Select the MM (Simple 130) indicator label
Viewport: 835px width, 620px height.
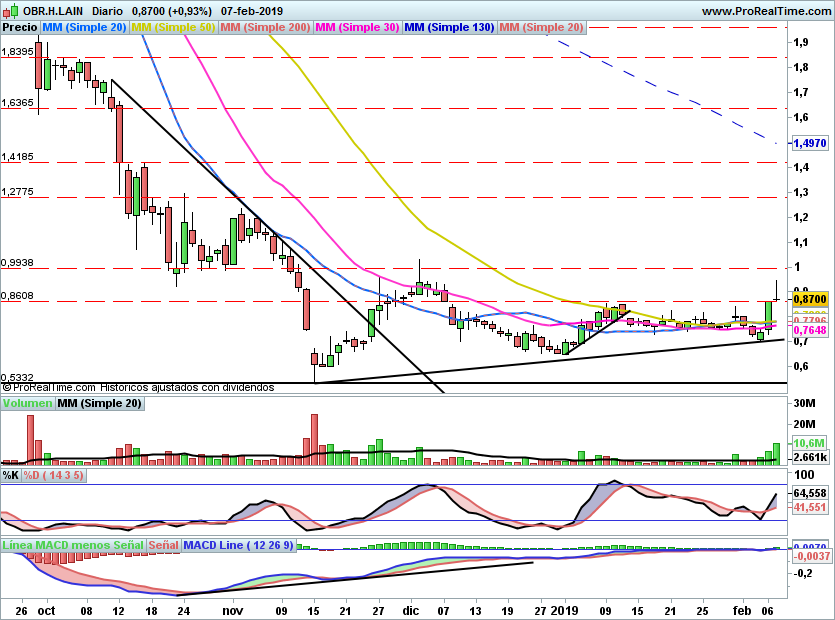[449, 27]
